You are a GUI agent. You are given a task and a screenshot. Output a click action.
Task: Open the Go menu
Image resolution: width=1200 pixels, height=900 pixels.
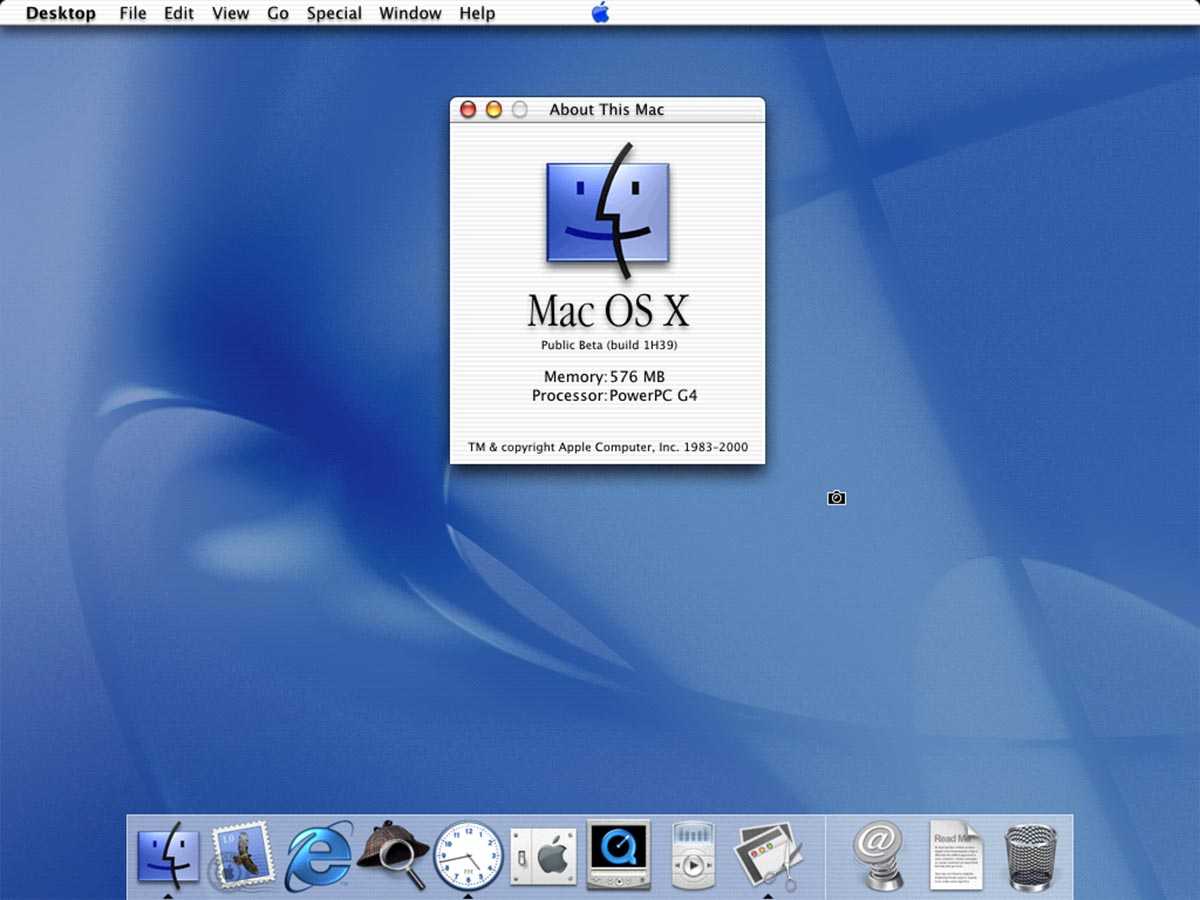click(x=278, y=13)
